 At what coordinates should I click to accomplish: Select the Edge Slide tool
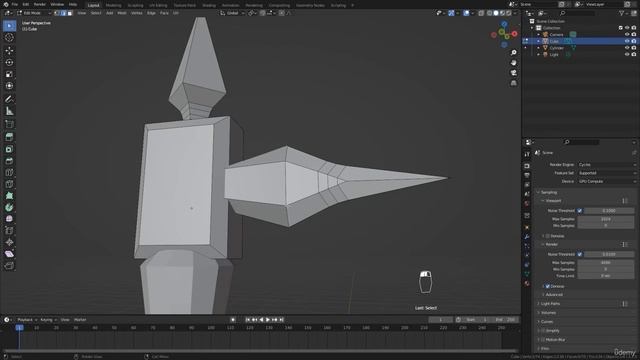click(9, 231)
